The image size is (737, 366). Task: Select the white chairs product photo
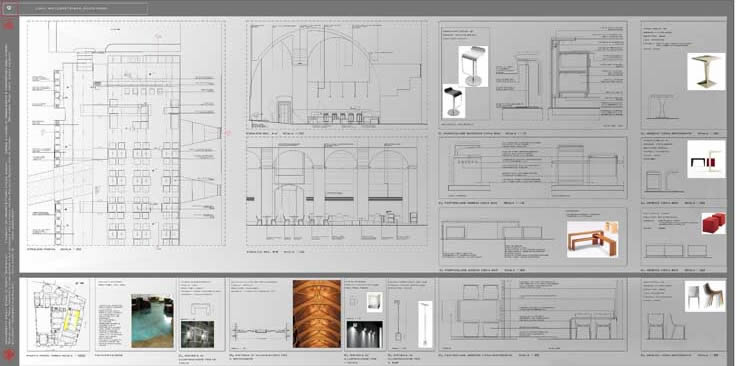coord(705,296)
